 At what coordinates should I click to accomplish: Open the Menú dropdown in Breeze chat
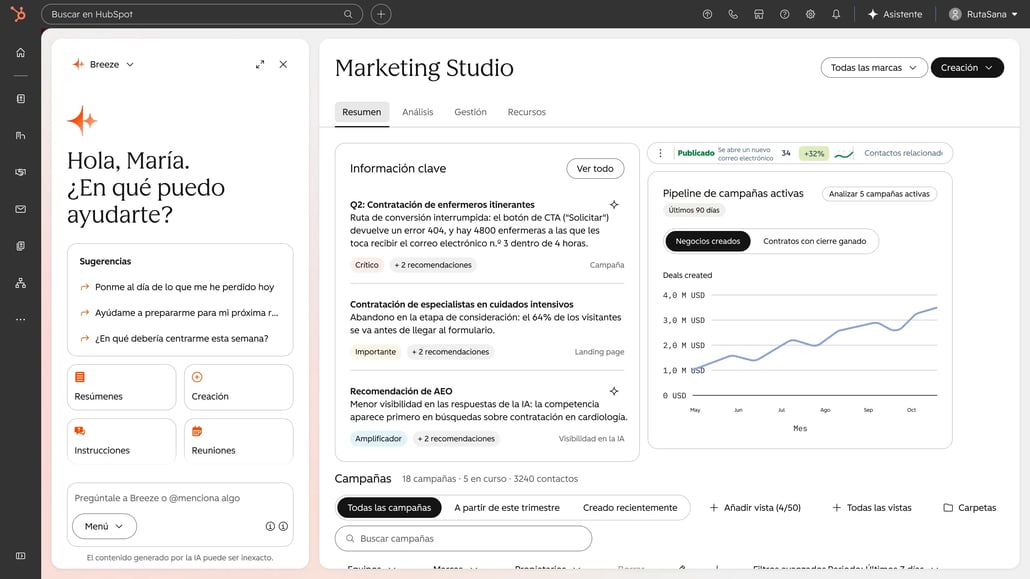[104, 526]
